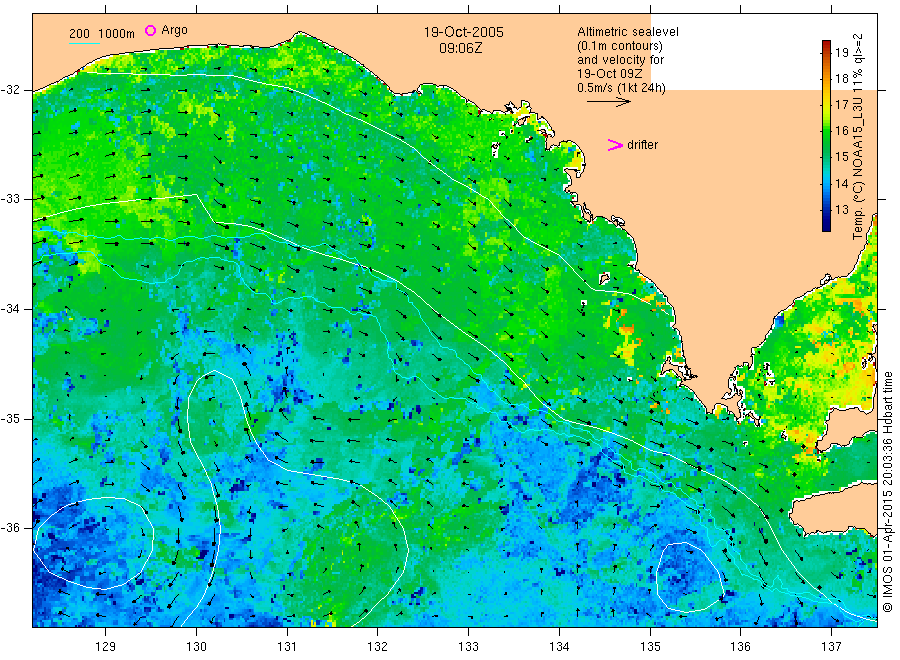900x660 pixels.
Task: Click the 'drifter' legend label
Action: pyautogui.click(x=642, y=145)
